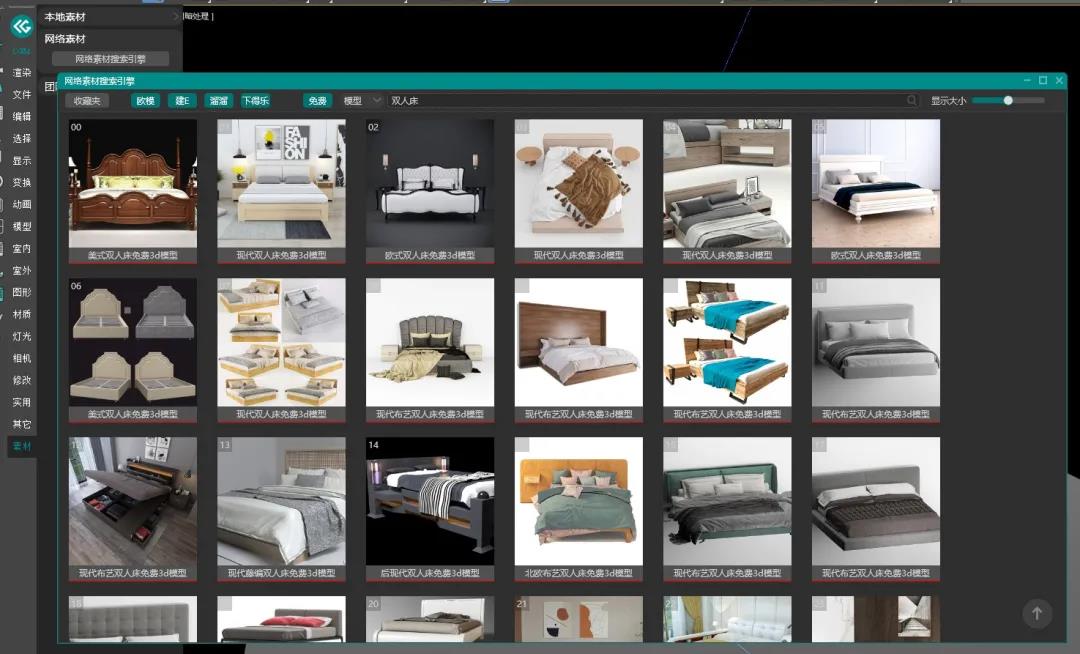Click the scroll-to-top arrow button
The image size is (1080, 654).
pyautogui.click(x=1036, y=614)
